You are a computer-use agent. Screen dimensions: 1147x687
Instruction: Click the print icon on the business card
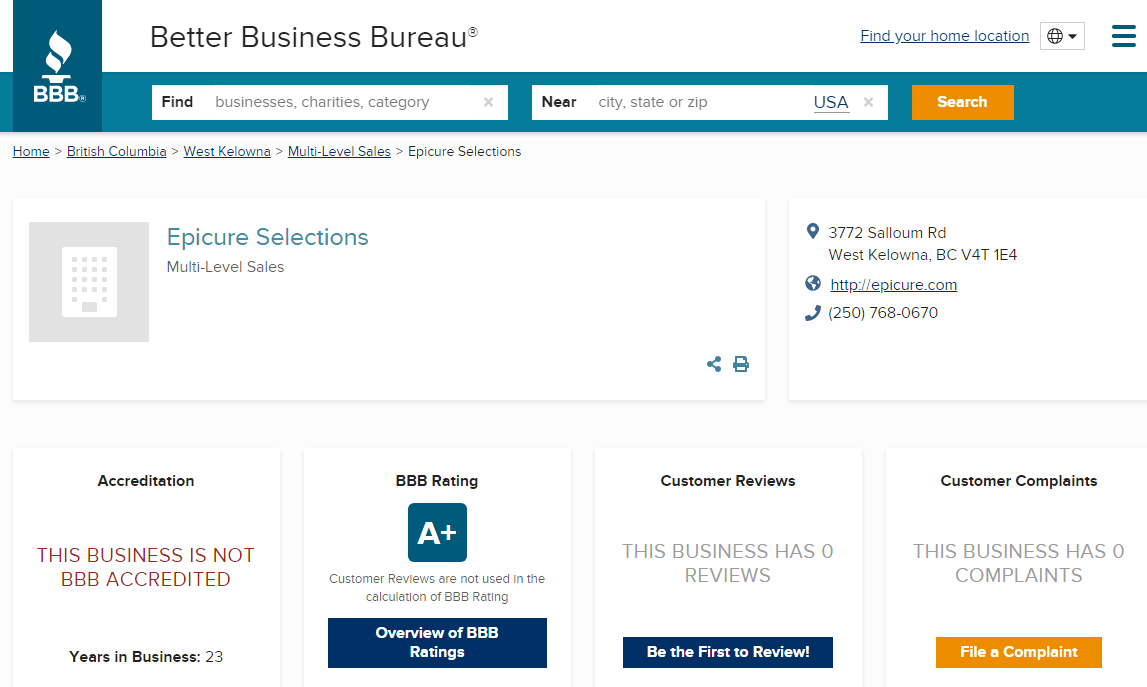pos(741,364)
